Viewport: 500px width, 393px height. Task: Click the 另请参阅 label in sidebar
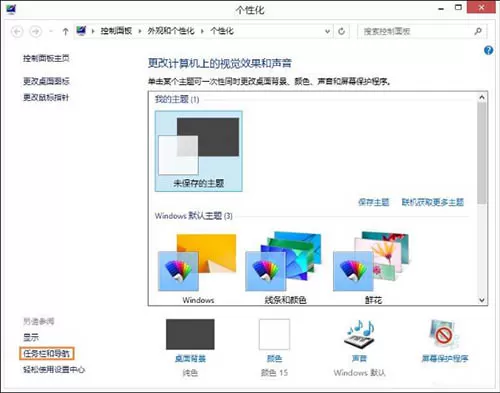[39, 321]
